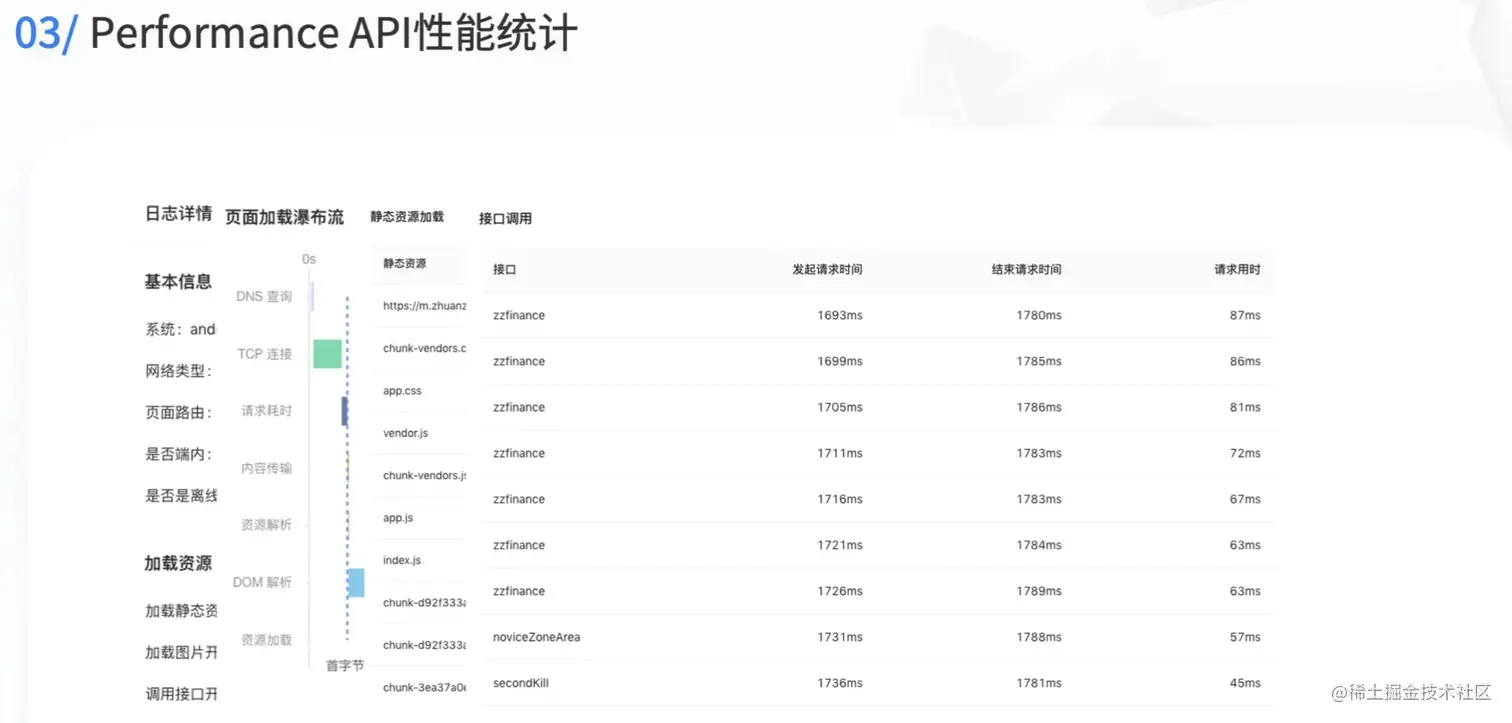
Task: Click the 57ms duration cell
Action: pyautogui.click(x=1245, y=637)
